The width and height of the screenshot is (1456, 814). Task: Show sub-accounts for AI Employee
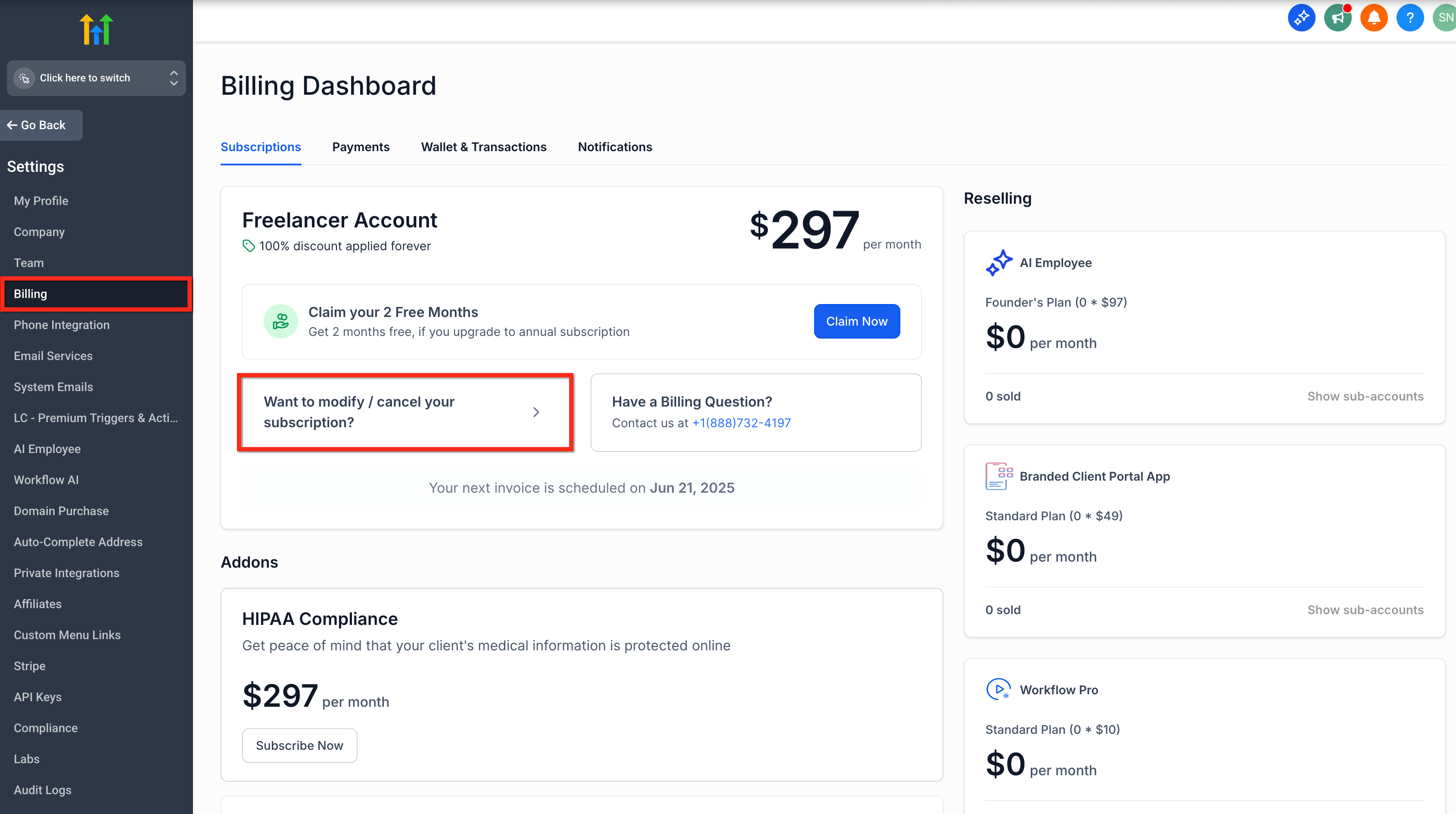pyautogui.click(x=1365, y=396)
